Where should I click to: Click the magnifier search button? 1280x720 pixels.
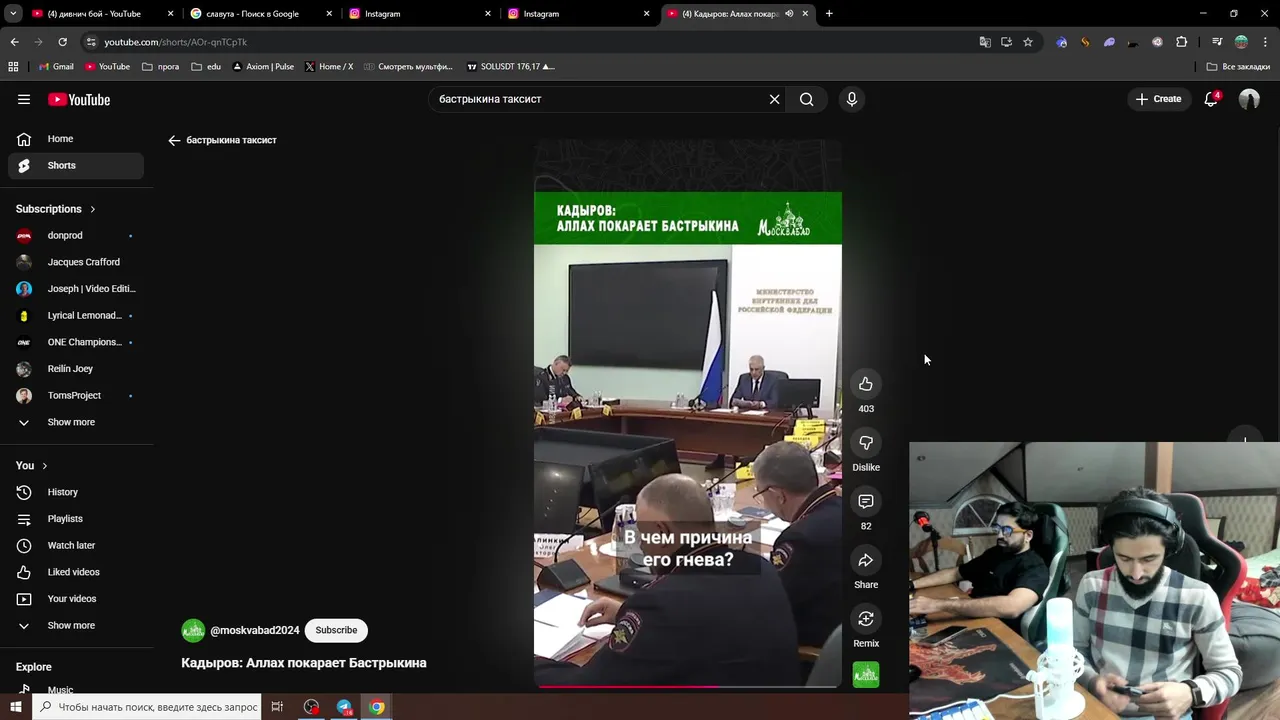pyautogui.click(x=806, y=99)
